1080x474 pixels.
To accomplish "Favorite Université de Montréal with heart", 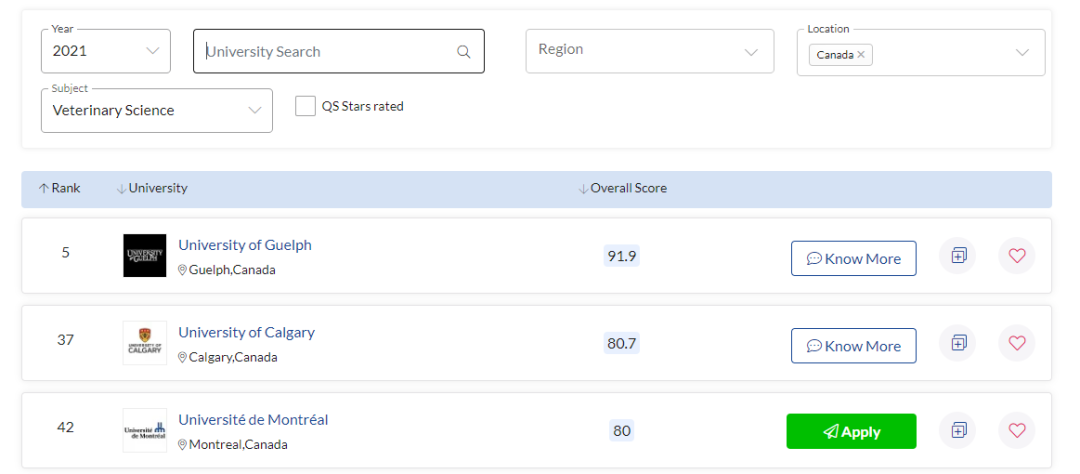I will pyautogui.click(x=1017, y=430).
